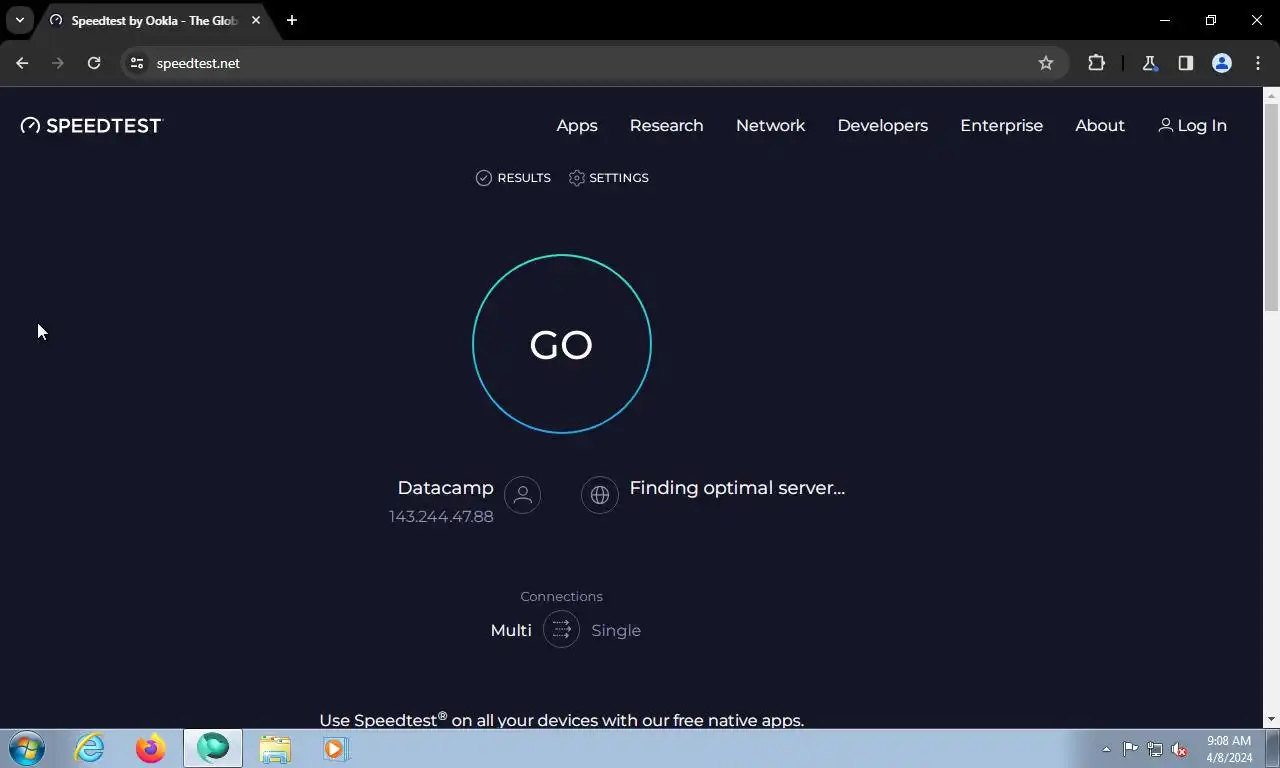The height and width of the screenshot is (768, 1280).
Task: Toggle the Multi/Single connections switch icon
Action: [561, 629]
